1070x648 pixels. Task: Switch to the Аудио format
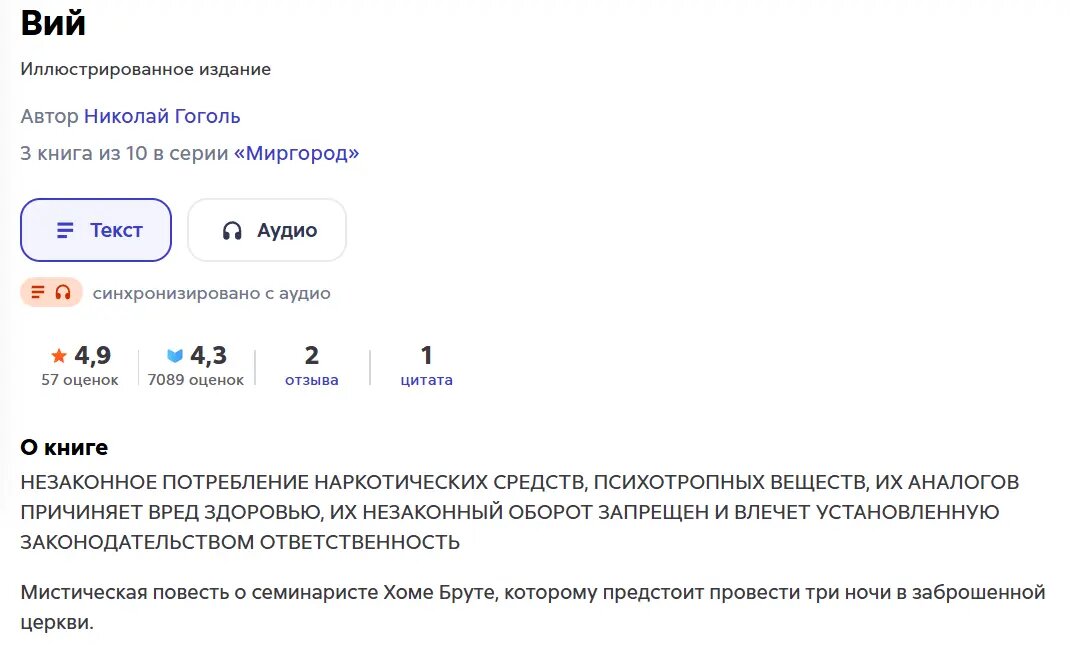click(x=266, y=230)
